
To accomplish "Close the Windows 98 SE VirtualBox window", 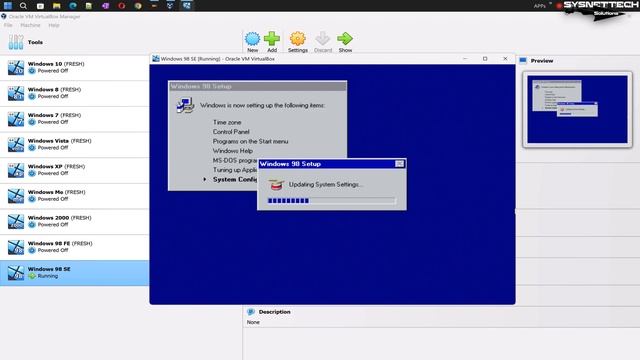I will 505,59.
